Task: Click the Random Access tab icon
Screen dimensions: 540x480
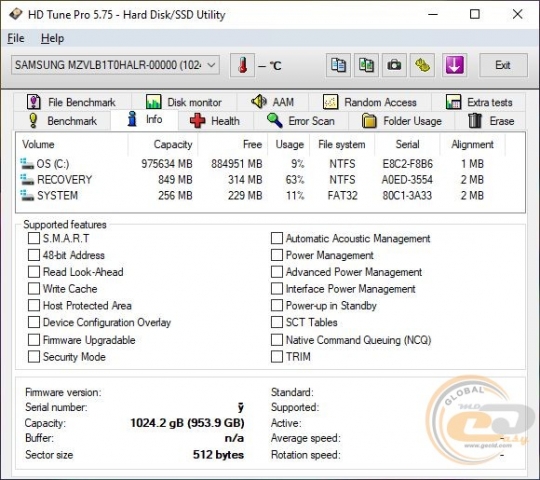Action: (330, 102)
